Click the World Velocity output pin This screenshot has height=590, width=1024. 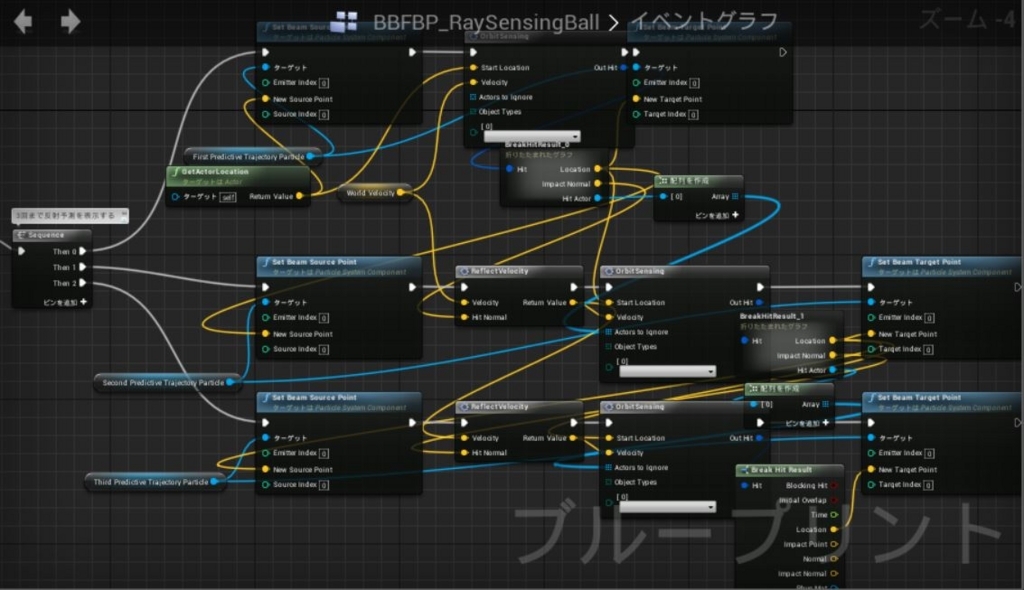(400, 192)
